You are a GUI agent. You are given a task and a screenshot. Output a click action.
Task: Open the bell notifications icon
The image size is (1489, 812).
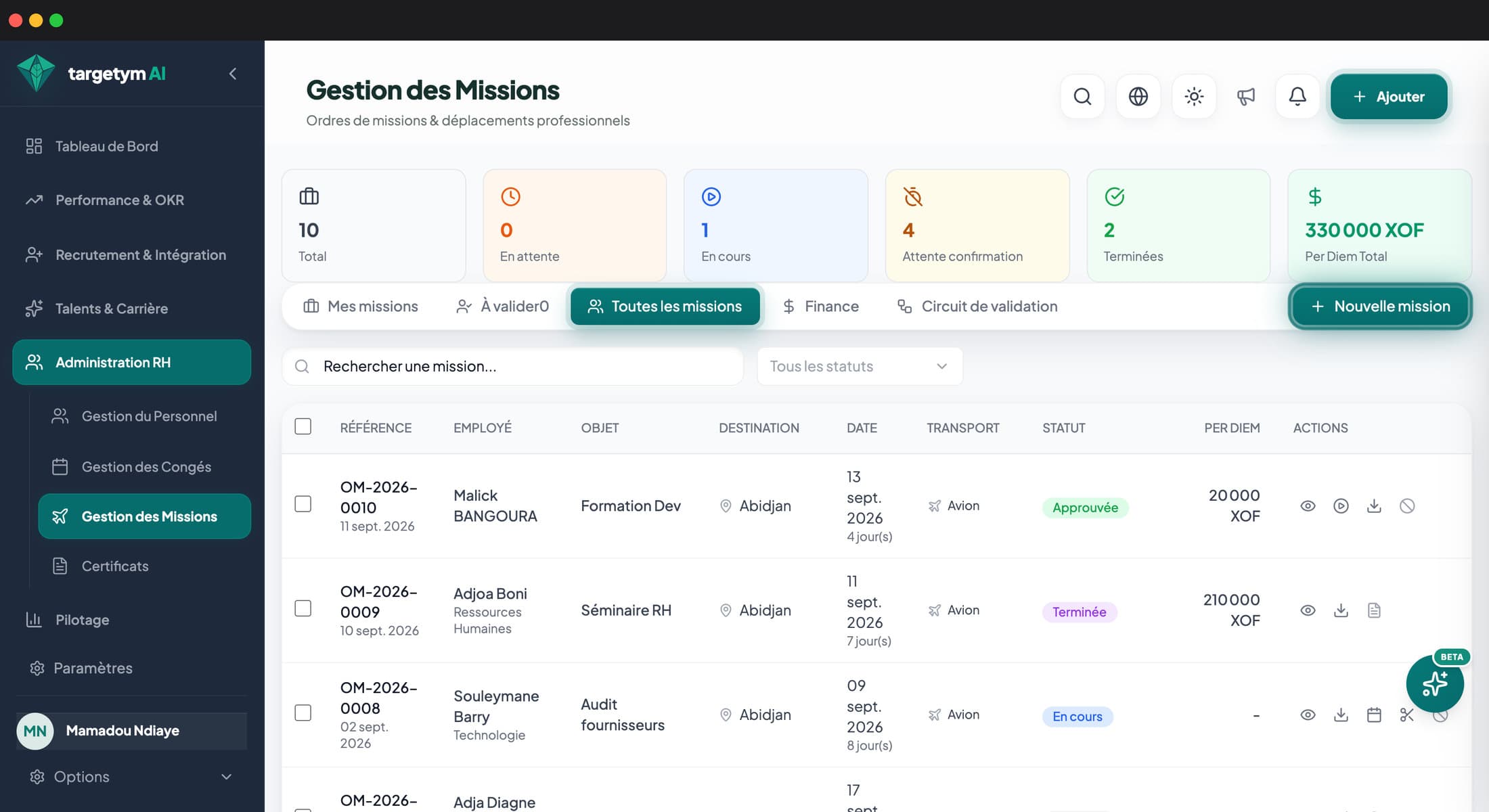point(1297,97)
